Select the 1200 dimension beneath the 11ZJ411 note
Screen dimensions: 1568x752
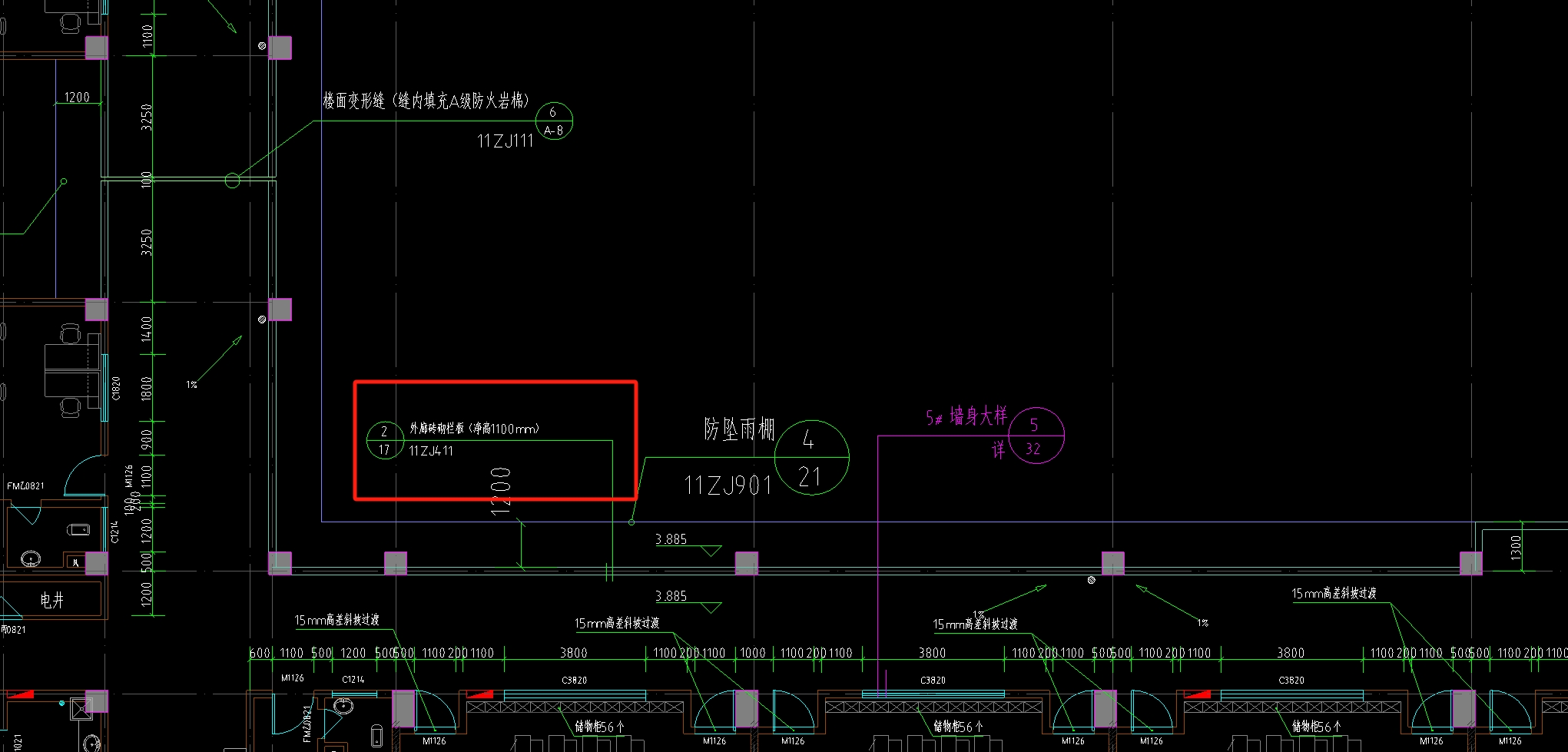click(x=500, y=491)
